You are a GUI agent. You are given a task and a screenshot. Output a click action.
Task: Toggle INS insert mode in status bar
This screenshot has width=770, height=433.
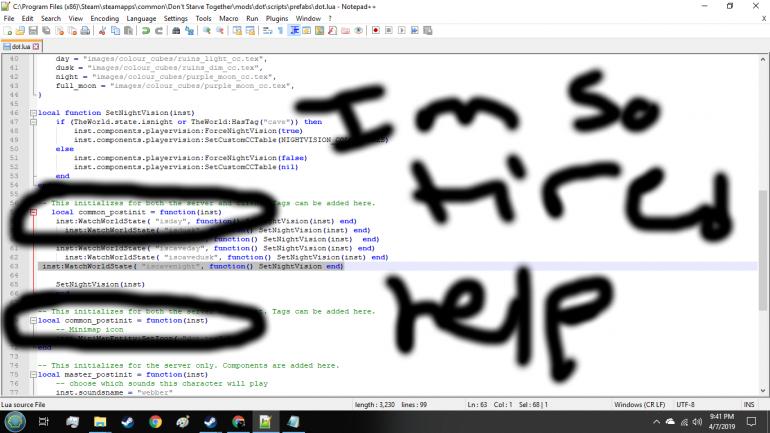pyautogui.click(x=749, y=405)
